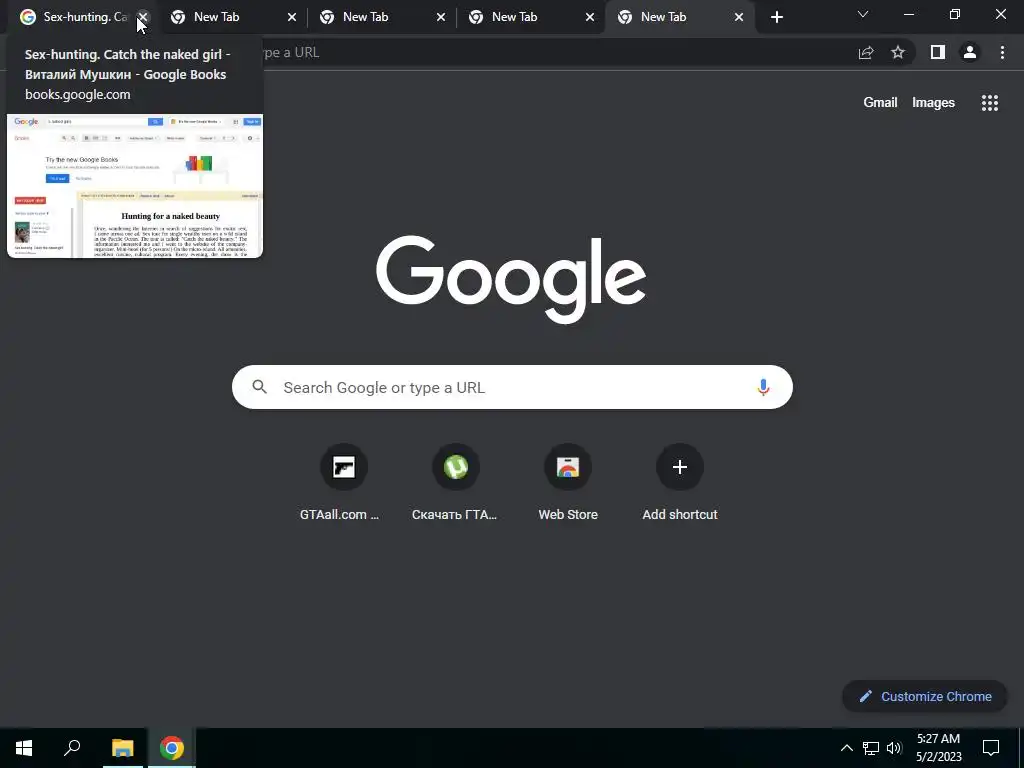Expand the search tabs chevron

(863, 14)
